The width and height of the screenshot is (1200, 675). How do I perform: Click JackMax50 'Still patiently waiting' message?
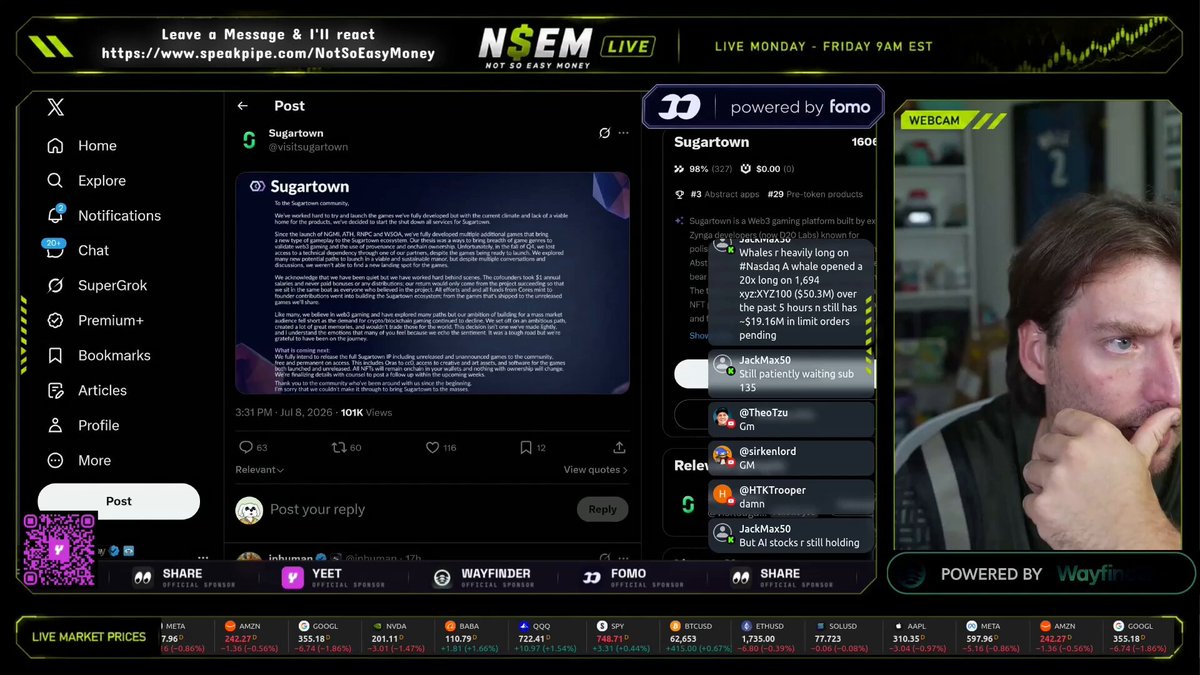792,373
